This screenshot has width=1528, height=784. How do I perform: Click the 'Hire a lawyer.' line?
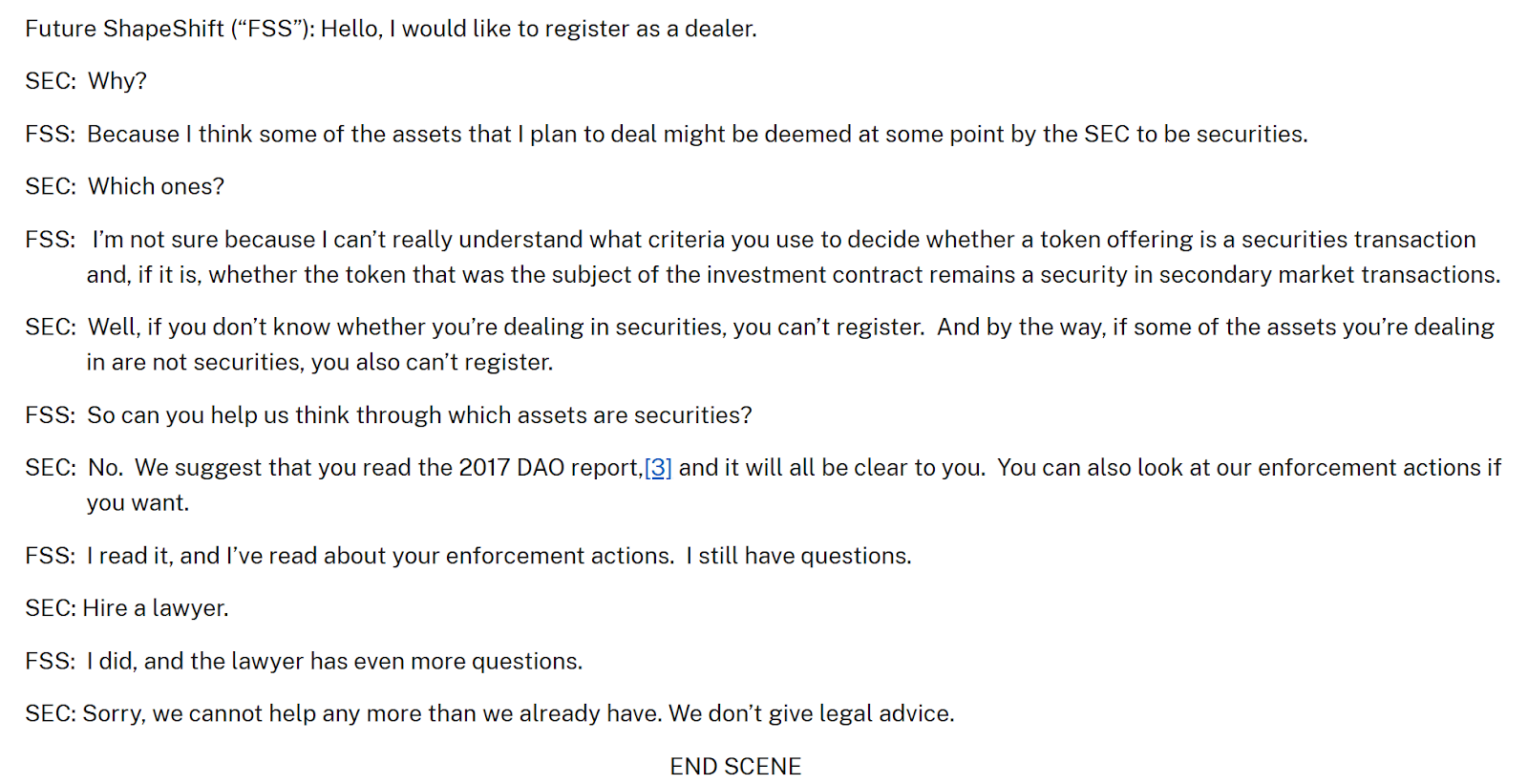coord(156,608)
